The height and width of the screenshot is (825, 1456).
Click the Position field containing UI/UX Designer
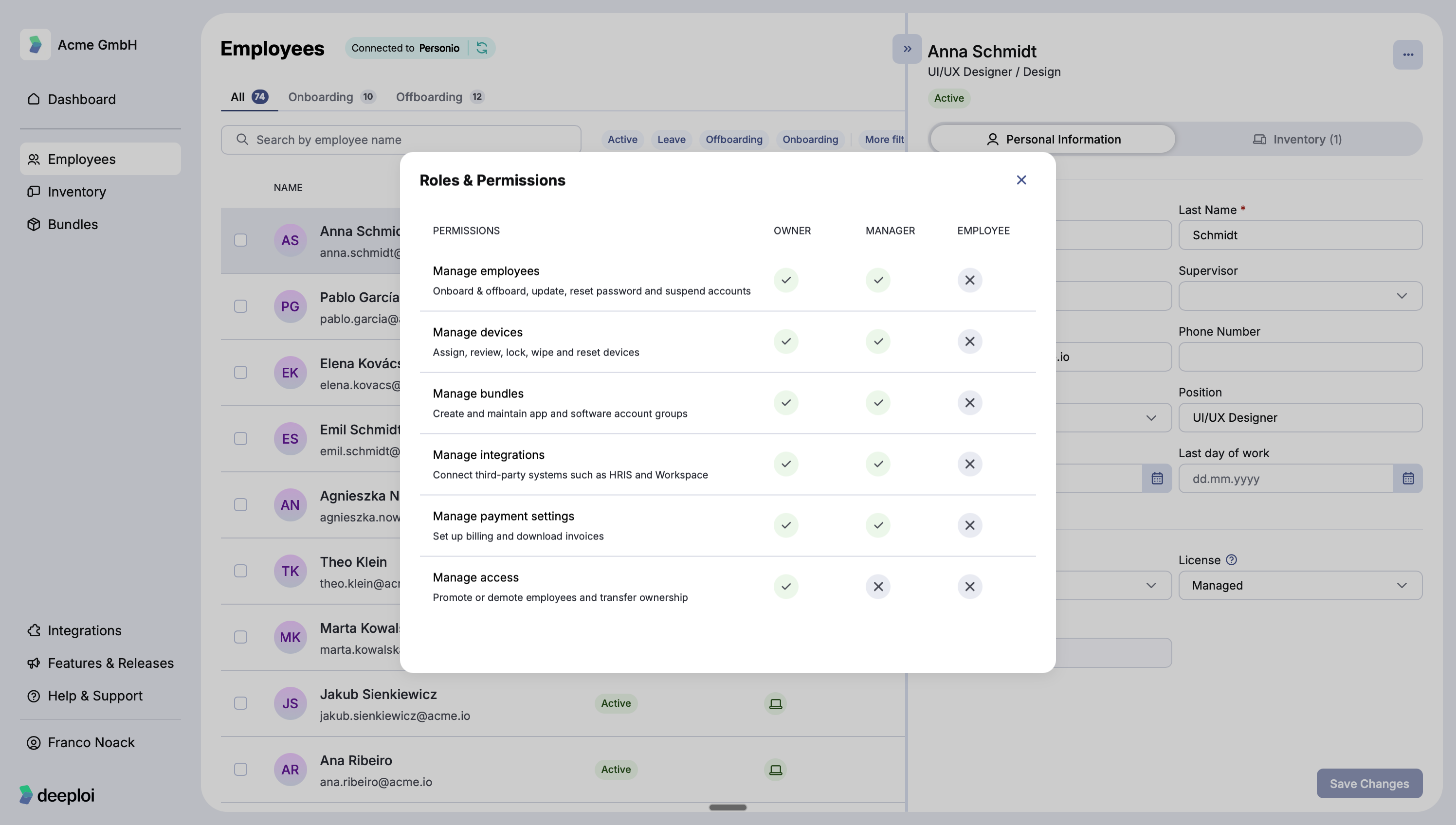(x=1300, y=417)
